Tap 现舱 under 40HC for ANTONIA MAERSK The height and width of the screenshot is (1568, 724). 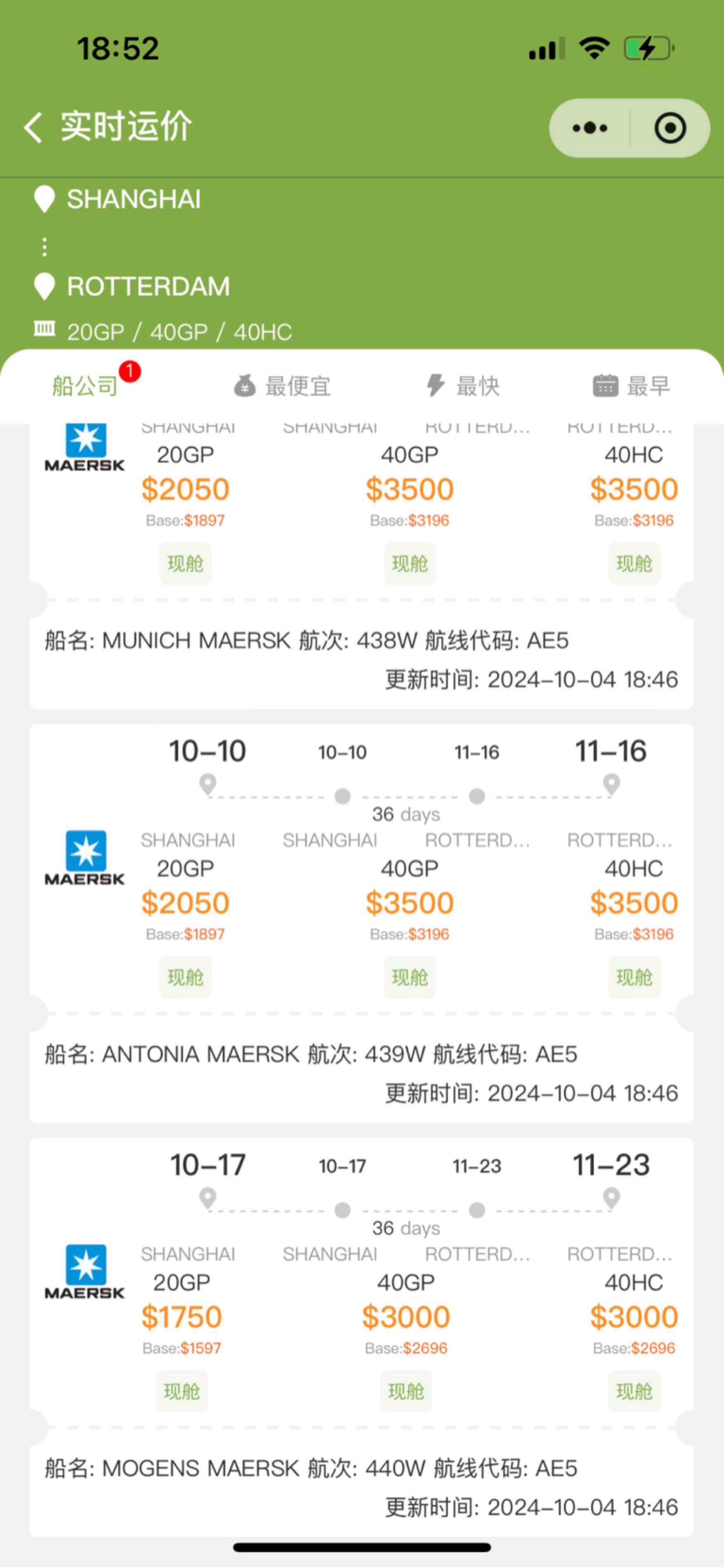pos(634,977)
